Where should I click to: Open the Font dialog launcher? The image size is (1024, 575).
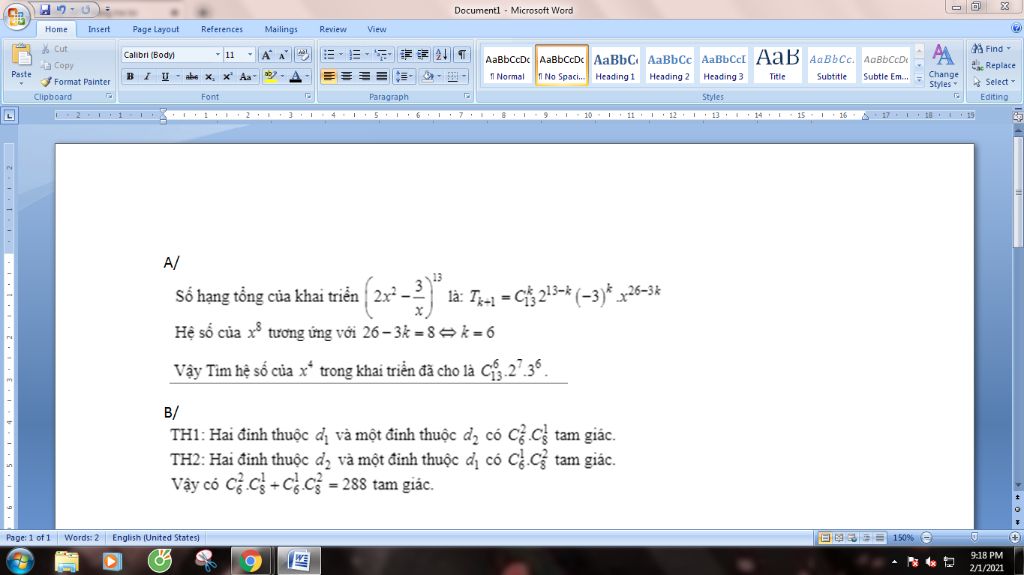(x=308, y=97)
